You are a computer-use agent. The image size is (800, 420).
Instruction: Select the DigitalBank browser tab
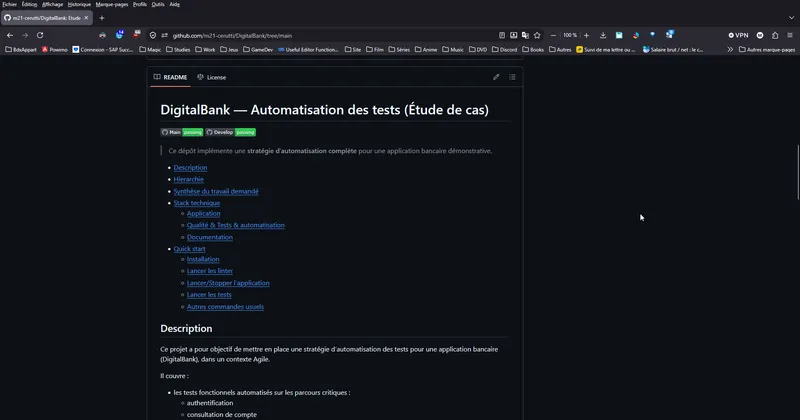tap(46, 18)
